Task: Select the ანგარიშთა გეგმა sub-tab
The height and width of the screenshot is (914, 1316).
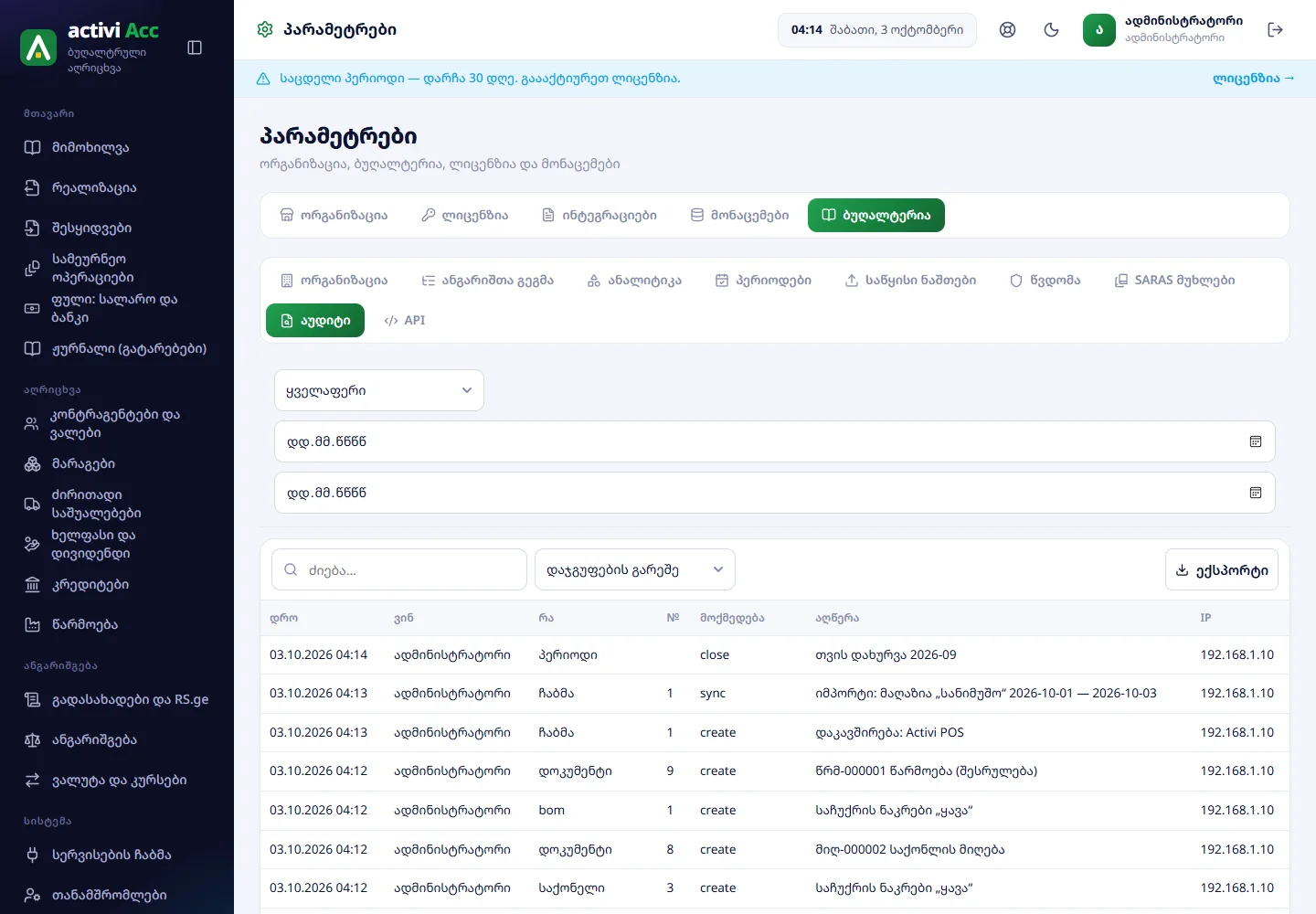Action: [x=487, y=281]
